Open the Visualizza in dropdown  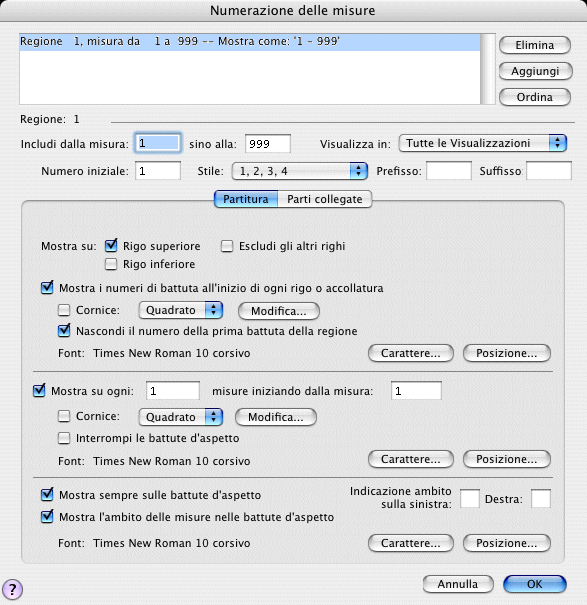[x=482, y=143]
